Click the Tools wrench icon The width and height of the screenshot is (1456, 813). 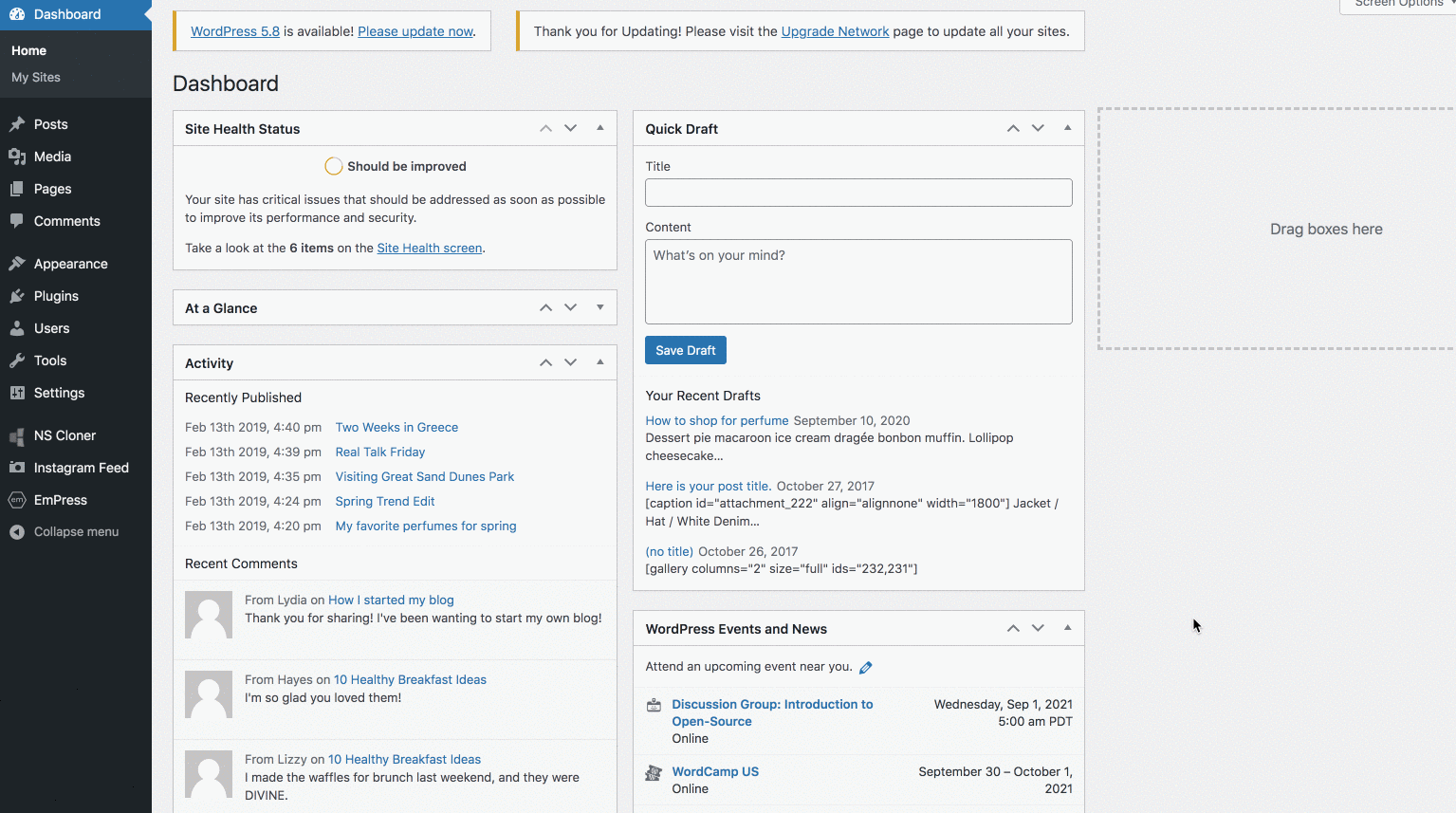coord(17,360)
